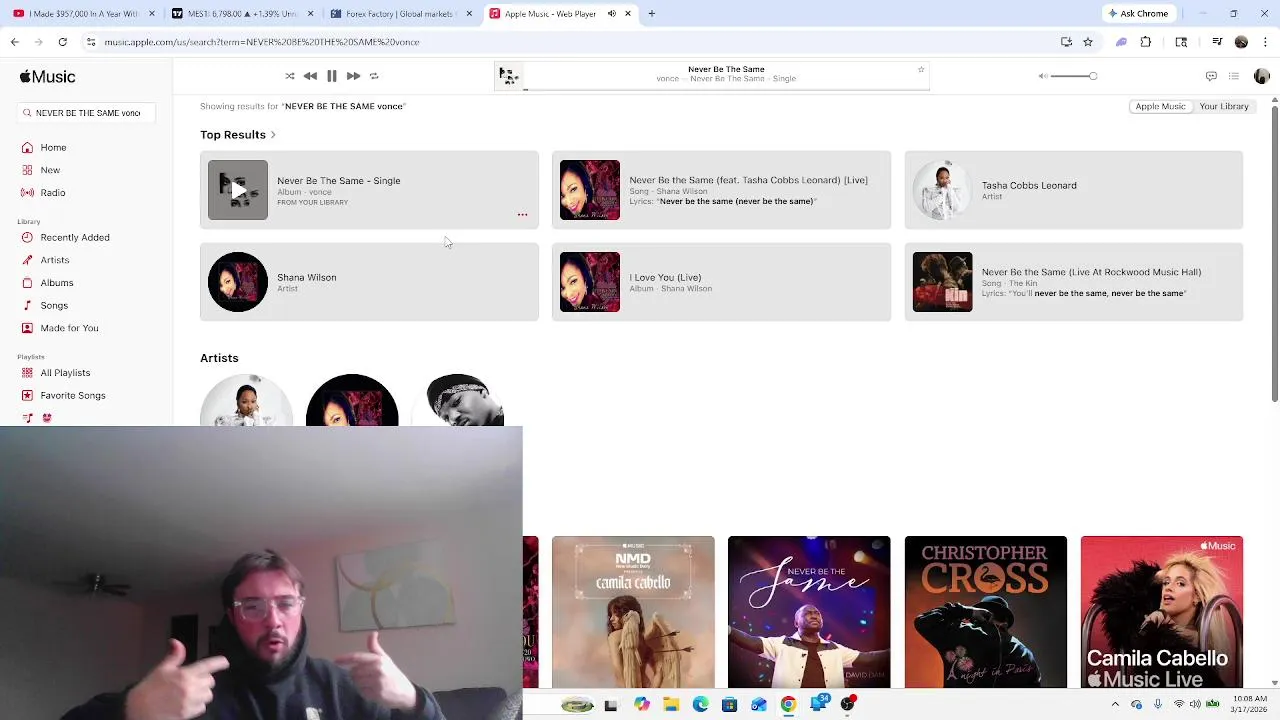Open the Chrome profile avatar

[x=1241, y=42]
